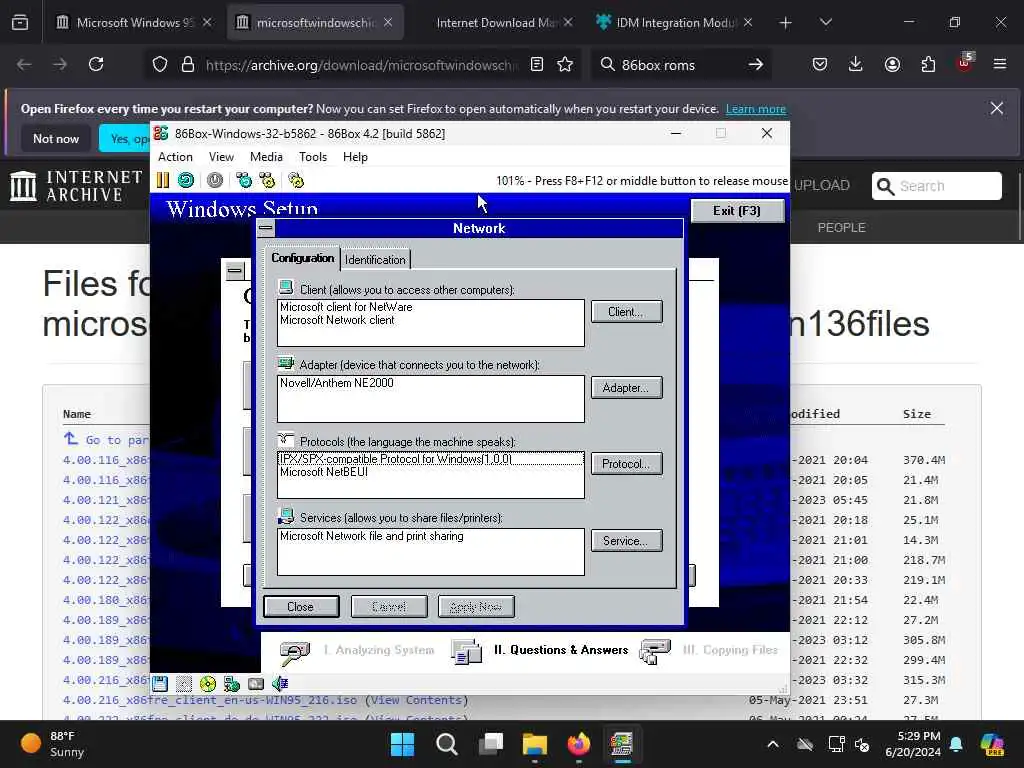Viewport: 1024px width, 768px height.
Task: Open the 86Box Media menu
Action: [x=266, y=157]
